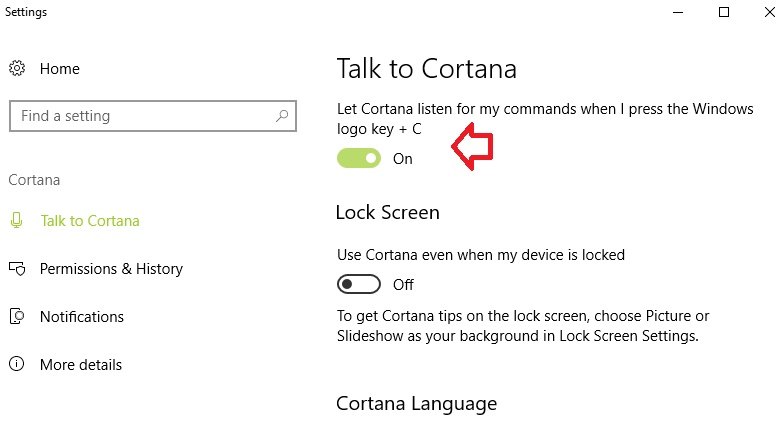Image resolution: width=781 pixels, height=428 pixels.
Task: Click the red arrow annotation
Action: point(472,147)
